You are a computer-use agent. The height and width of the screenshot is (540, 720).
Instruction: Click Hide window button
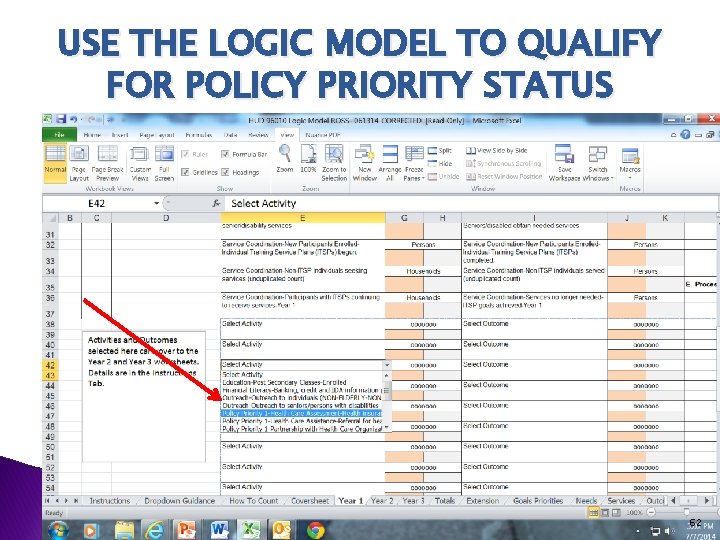point(440,163)
